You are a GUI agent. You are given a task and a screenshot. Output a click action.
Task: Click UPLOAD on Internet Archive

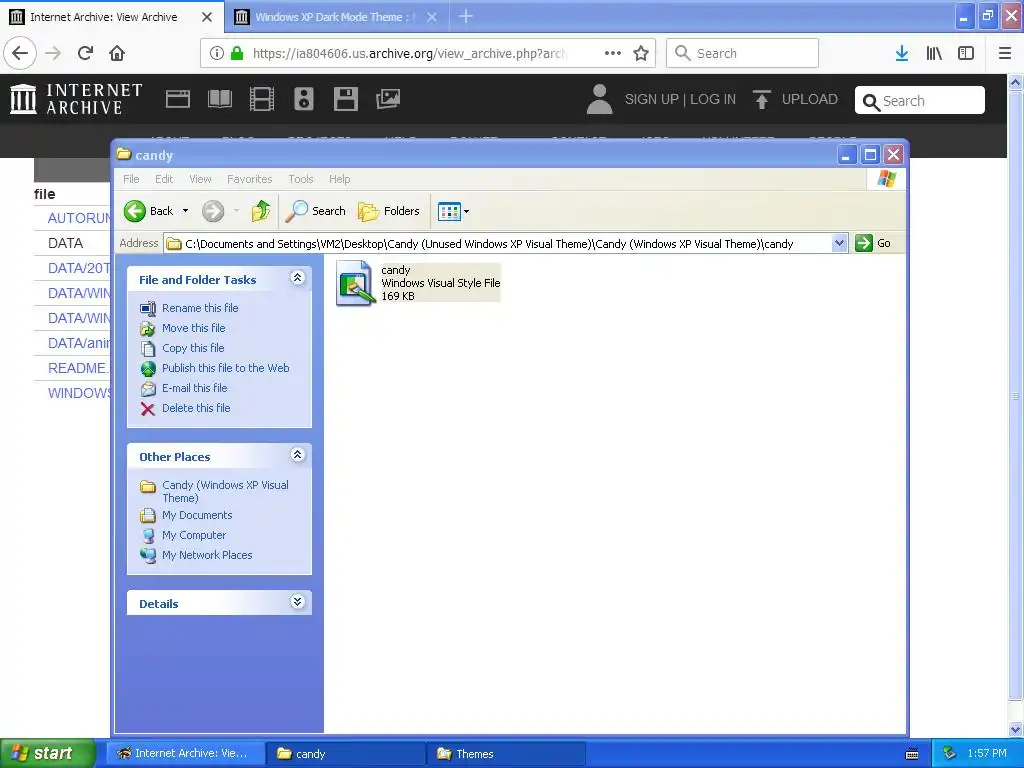pos(795,99)
